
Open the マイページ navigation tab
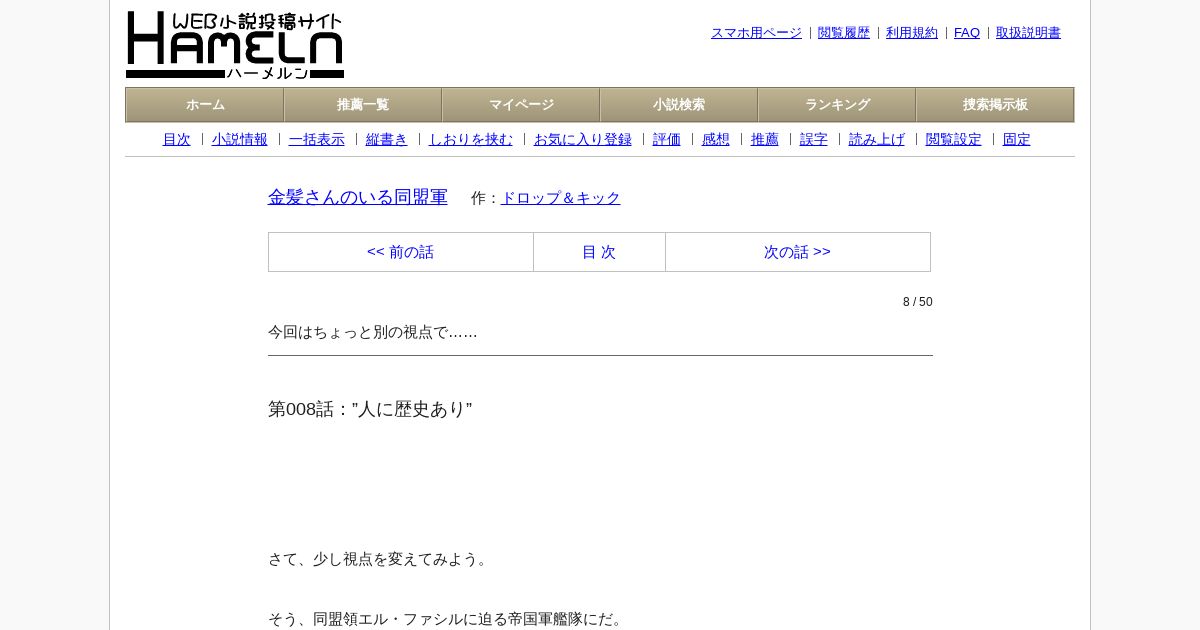(x=521, y=105)
